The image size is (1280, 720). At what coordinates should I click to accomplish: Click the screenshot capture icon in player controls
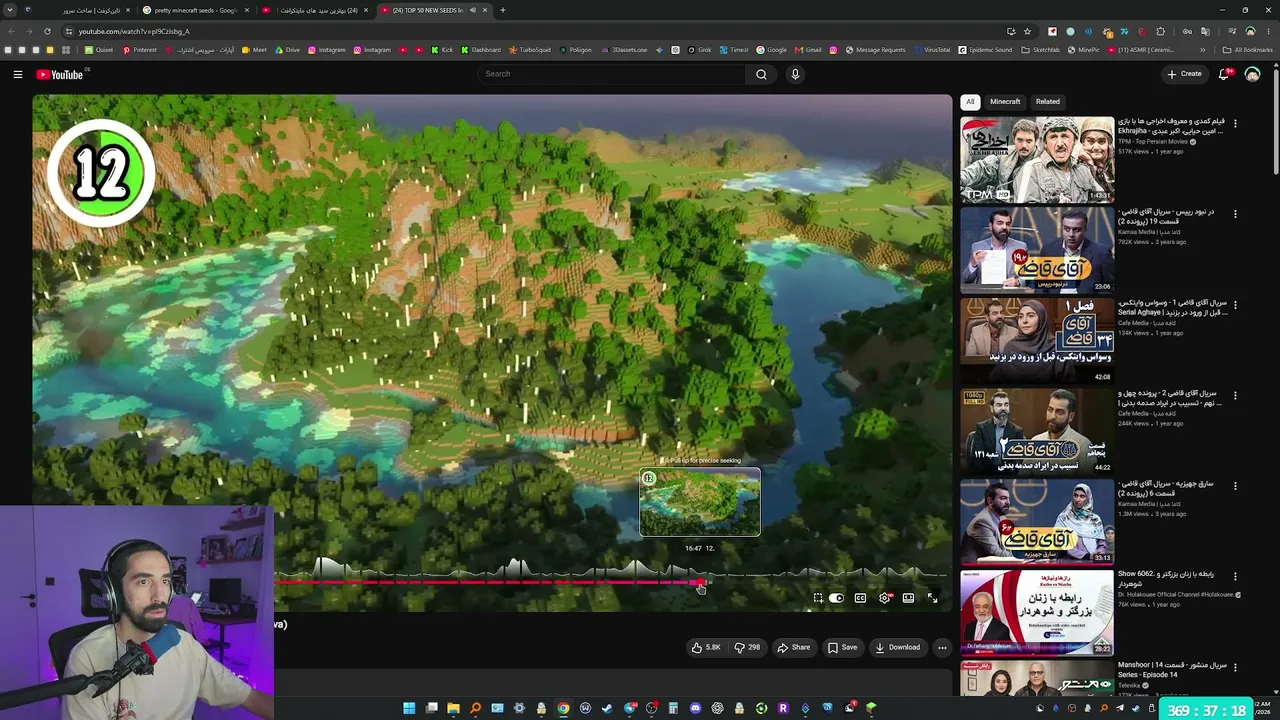click(818, 598)
